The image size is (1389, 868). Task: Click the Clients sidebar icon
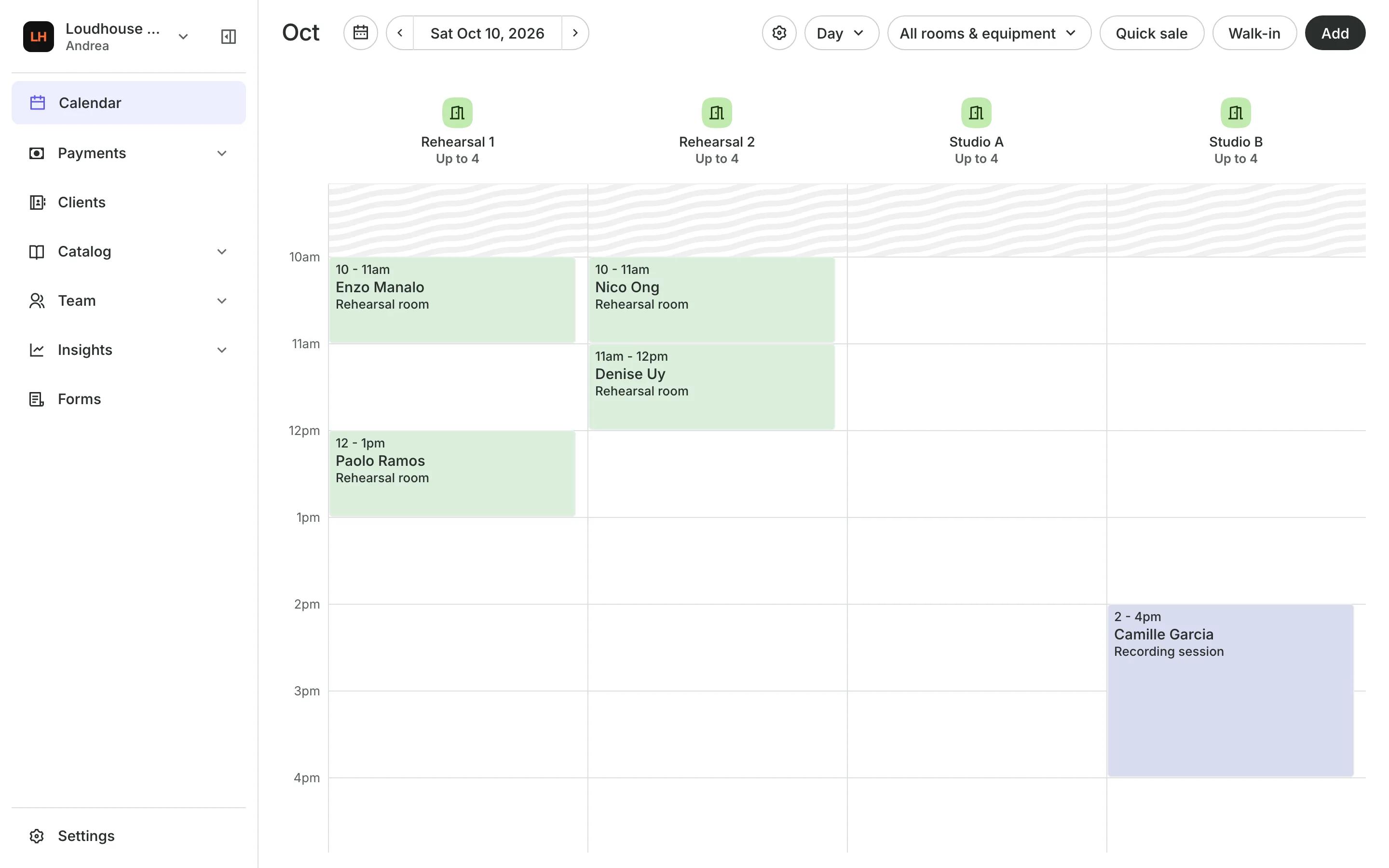point(37,202)
